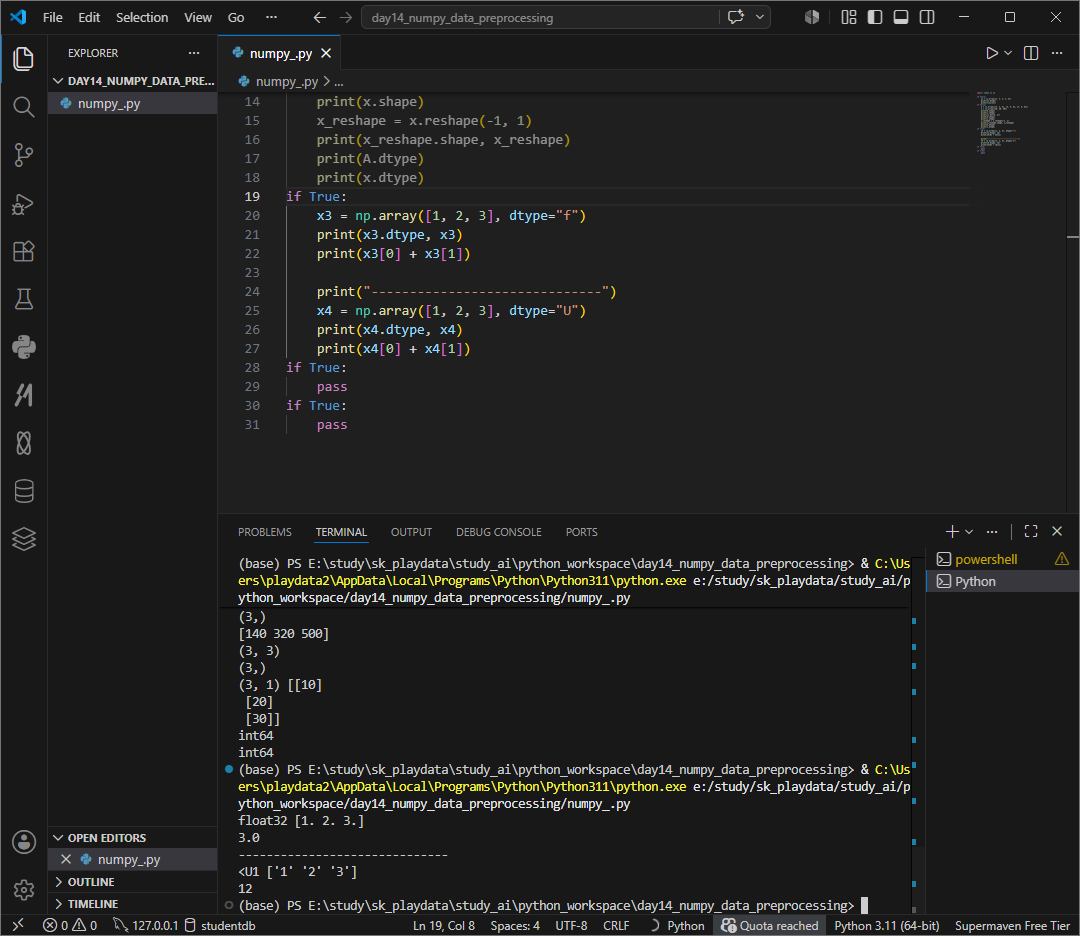Switch to the OUTPUT tab

411,532
